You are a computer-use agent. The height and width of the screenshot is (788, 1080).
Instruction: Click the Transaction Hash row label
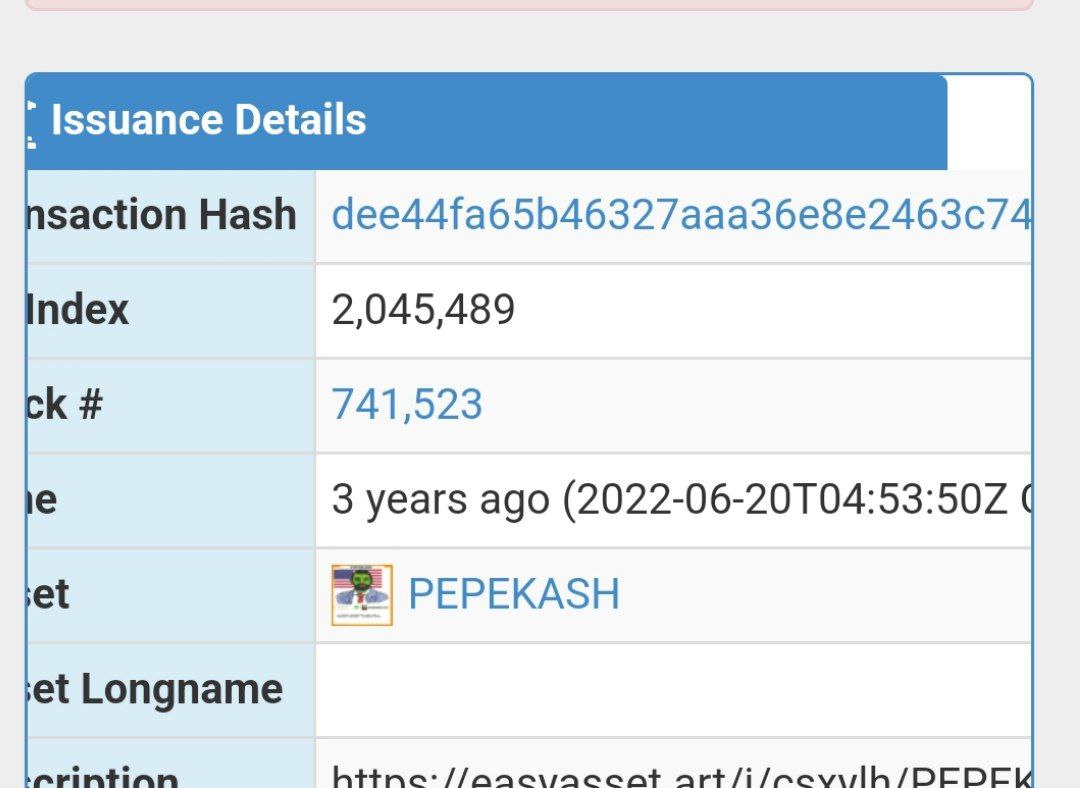[x=162, y=214]
